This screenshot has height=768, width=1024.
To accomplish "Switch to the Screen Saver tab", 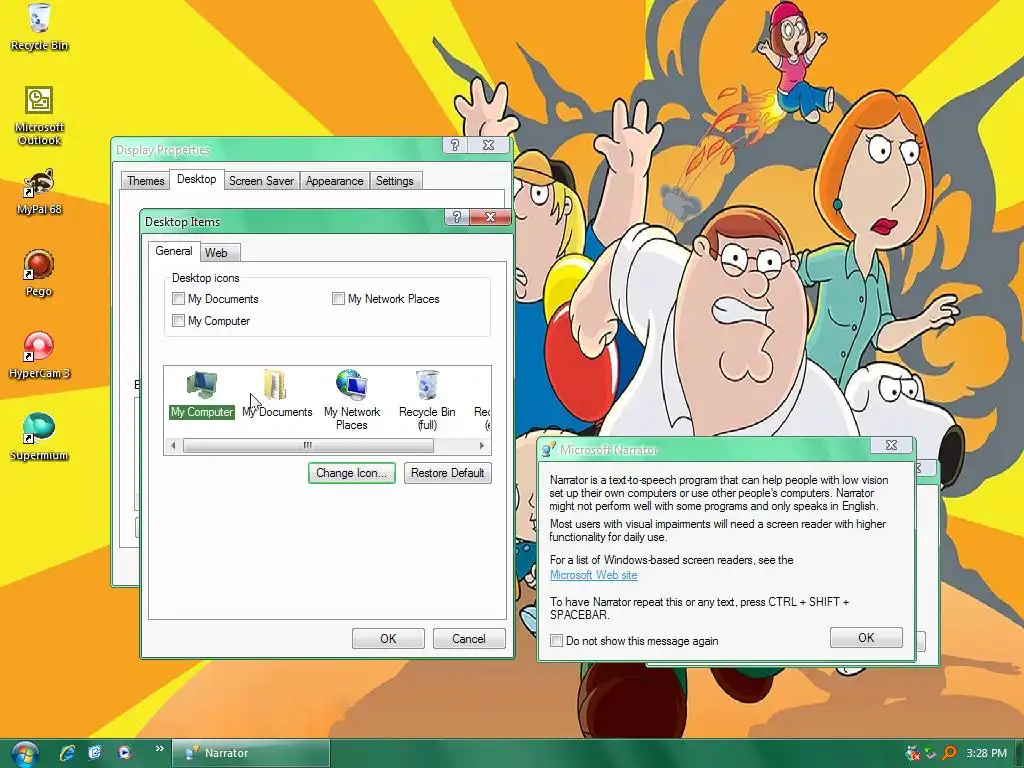I will click(261, 181).
